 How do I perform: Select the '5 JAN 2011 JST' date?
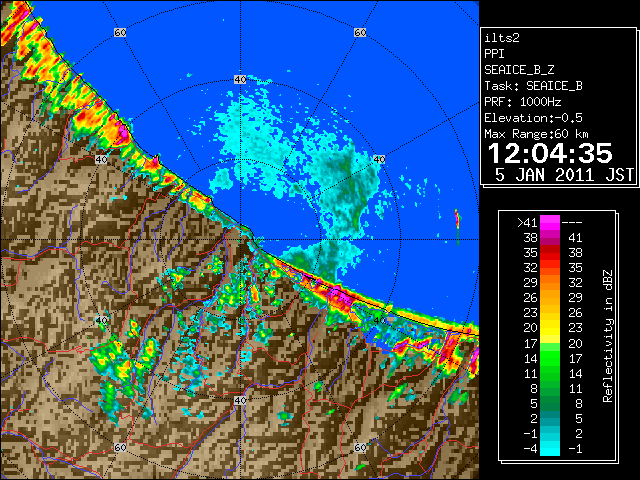(x=565, y=175)
